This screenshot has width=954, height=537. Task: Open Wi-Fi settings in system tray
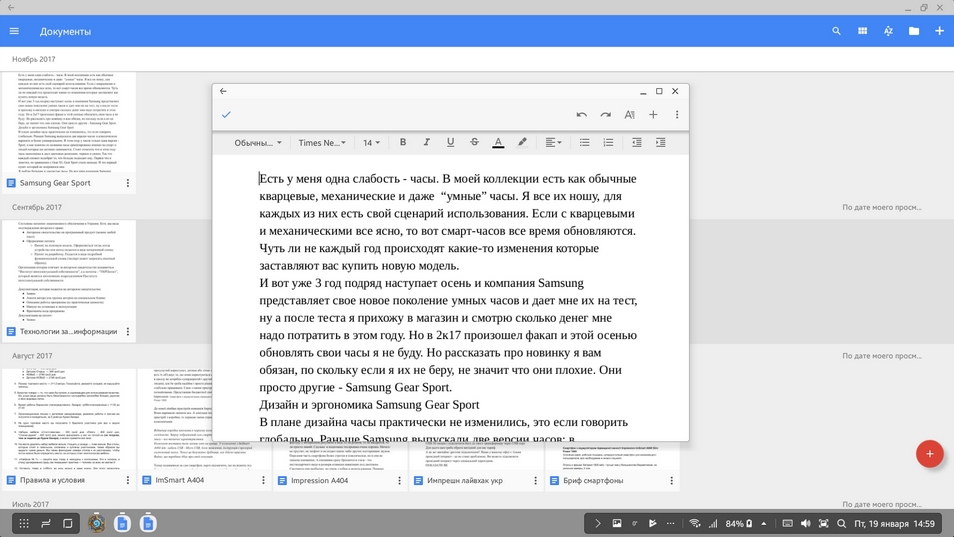(x=694, y=523)
